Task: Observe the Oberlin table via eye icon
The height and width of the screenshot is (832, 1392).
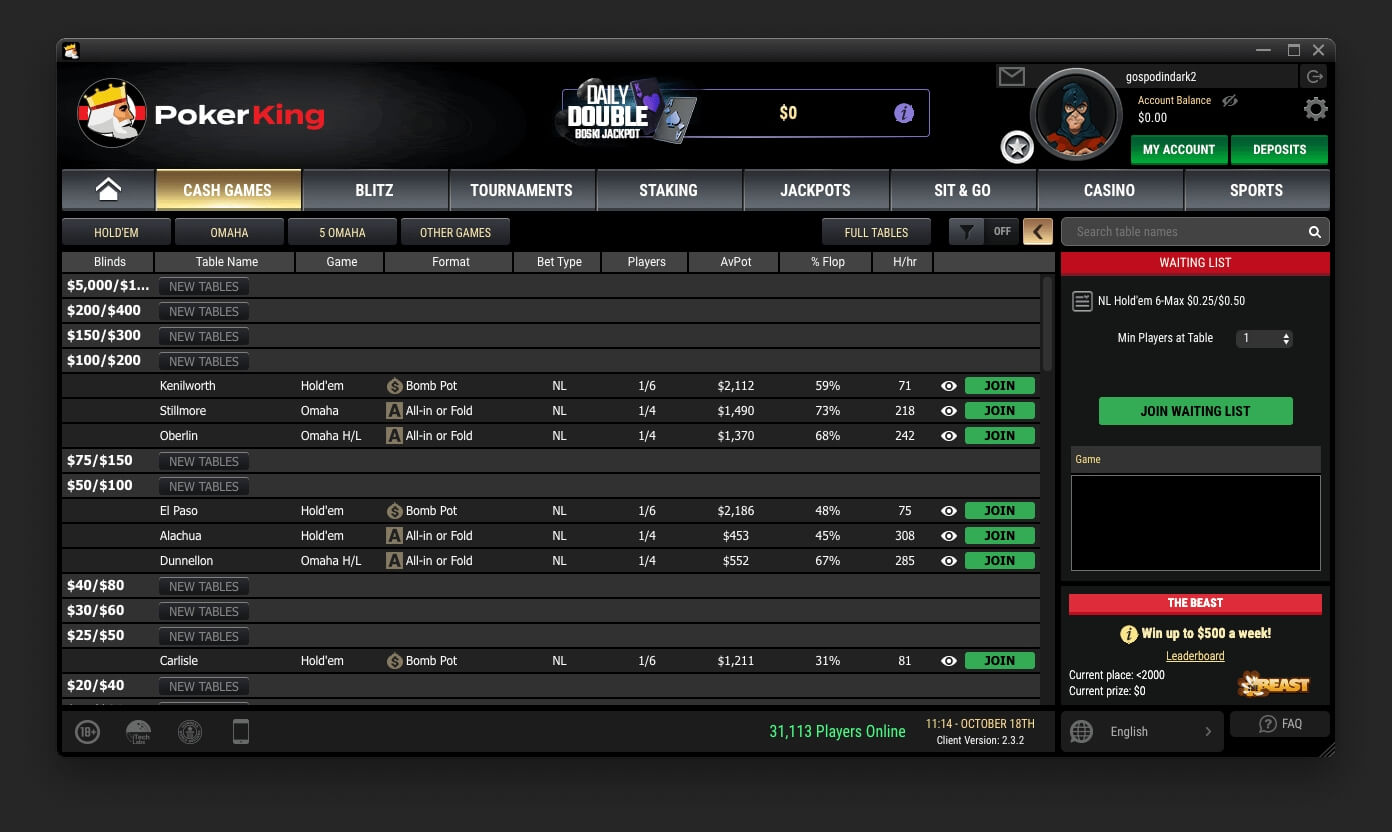Action: pyautogui.click(x=949, y=436)
